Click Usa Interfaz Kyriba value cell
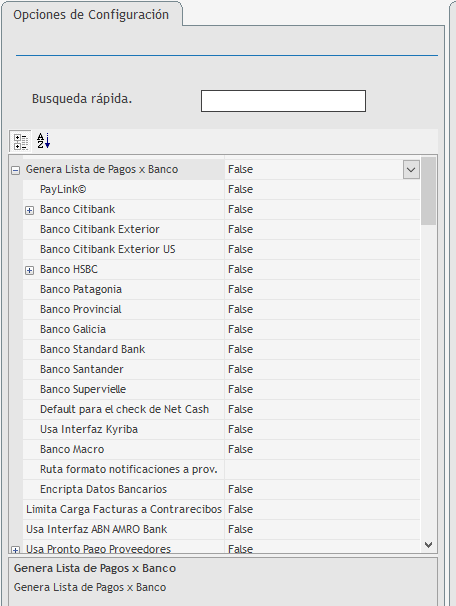Image resolution: width=456 pixels, height=606 pixels. (322, 429)
